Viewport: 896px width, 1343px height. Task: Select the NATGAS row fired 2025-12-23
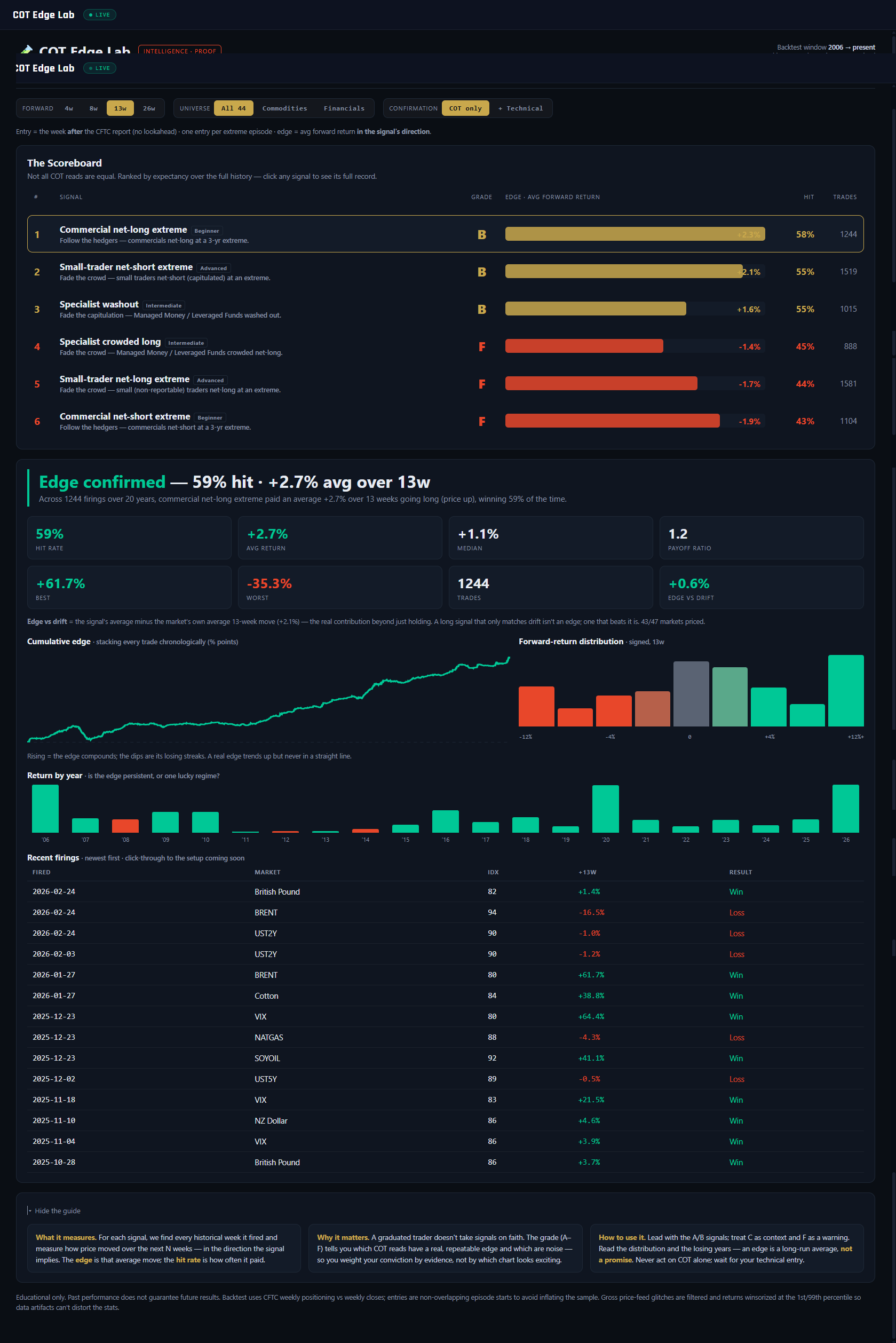(445, 1037)
